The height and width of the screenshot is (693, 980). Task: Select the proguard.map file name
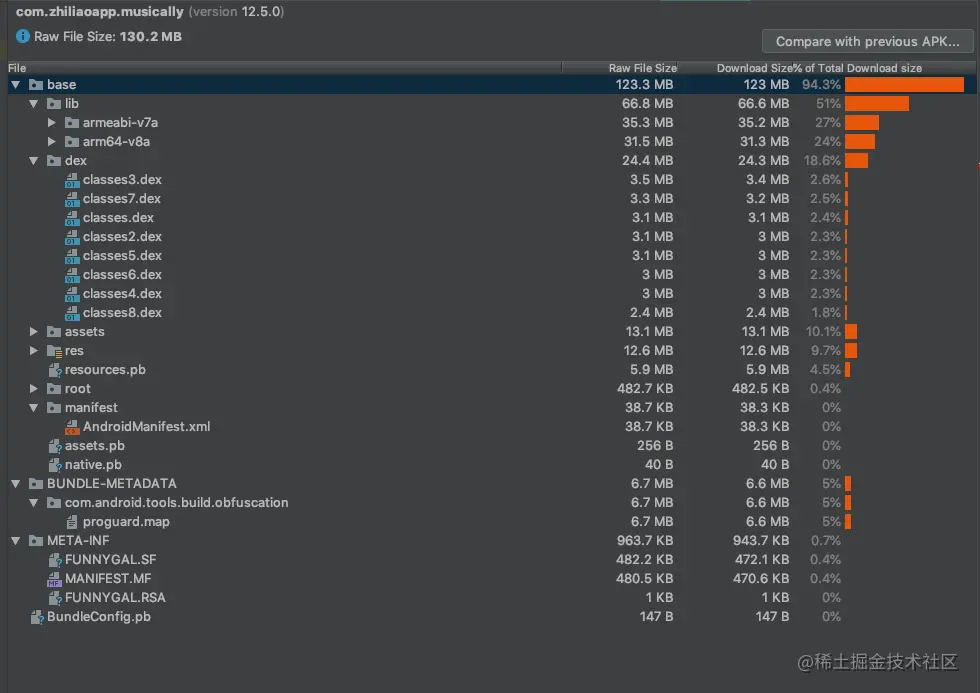126,522
